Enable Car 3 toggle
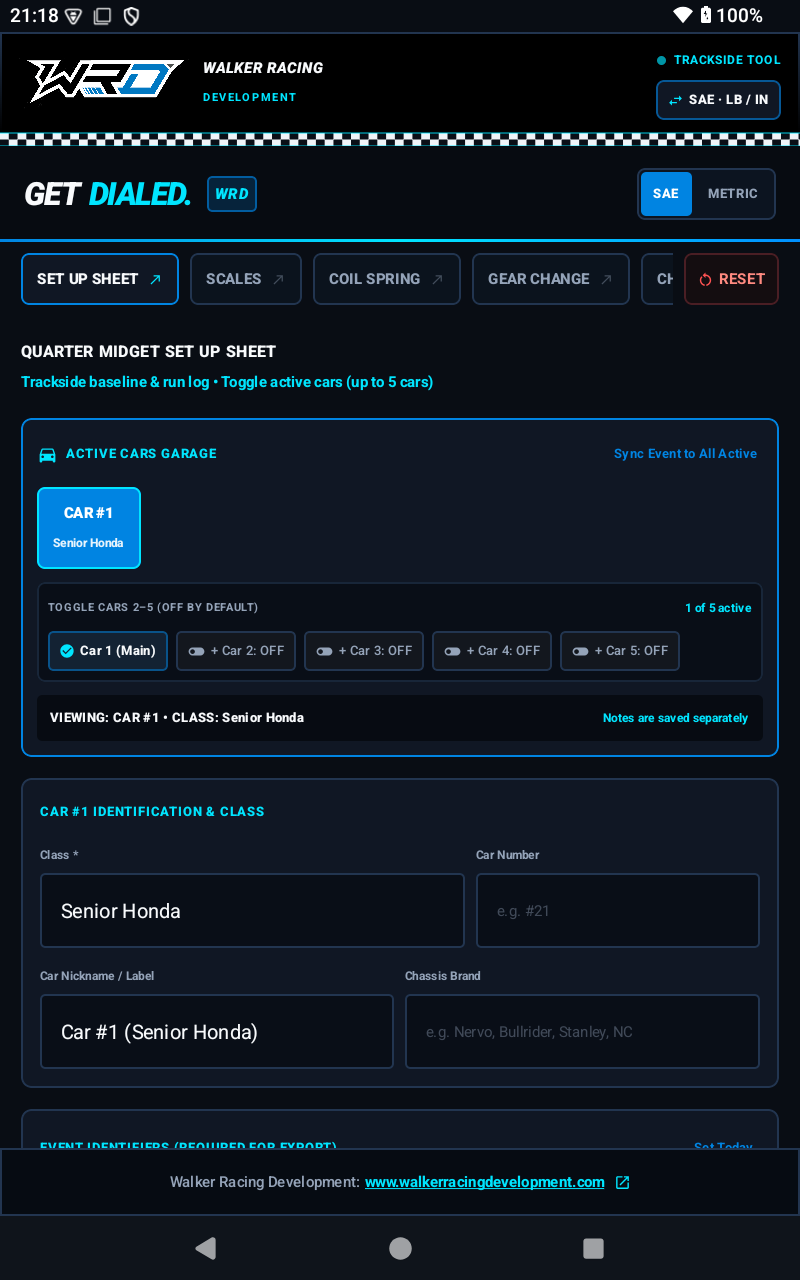800x1280 pixels. point(364,651)
